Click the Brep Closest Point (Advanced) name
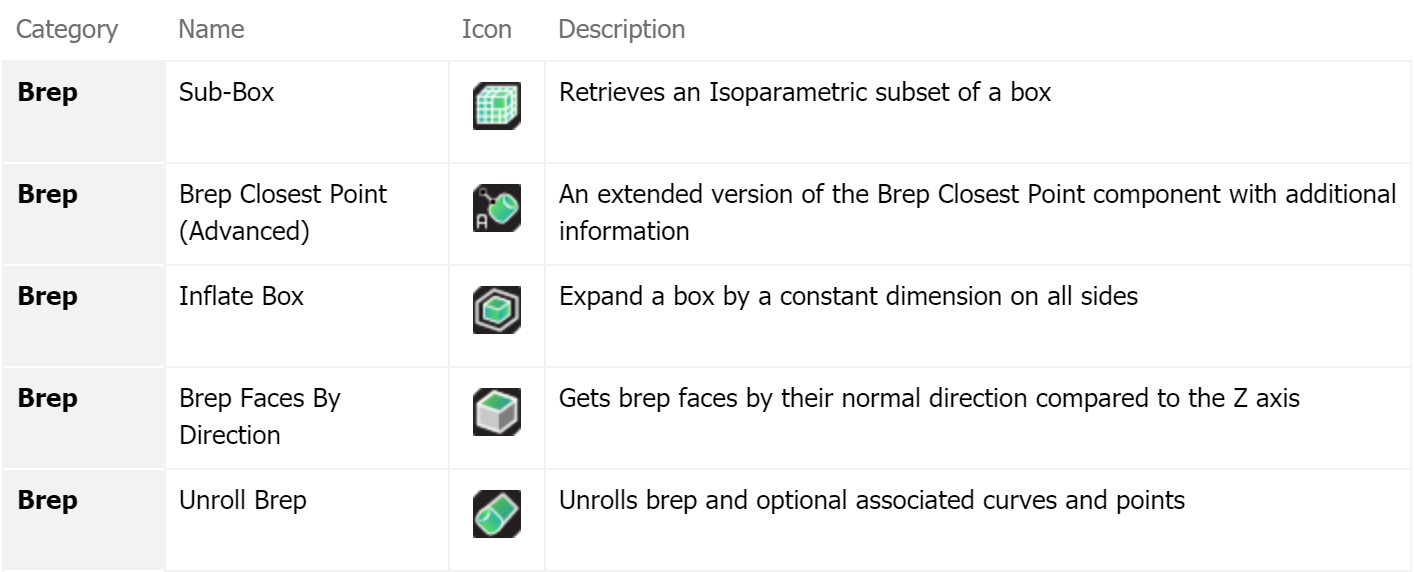This screenshot has width=1414, height=572. tap(282, 213)
